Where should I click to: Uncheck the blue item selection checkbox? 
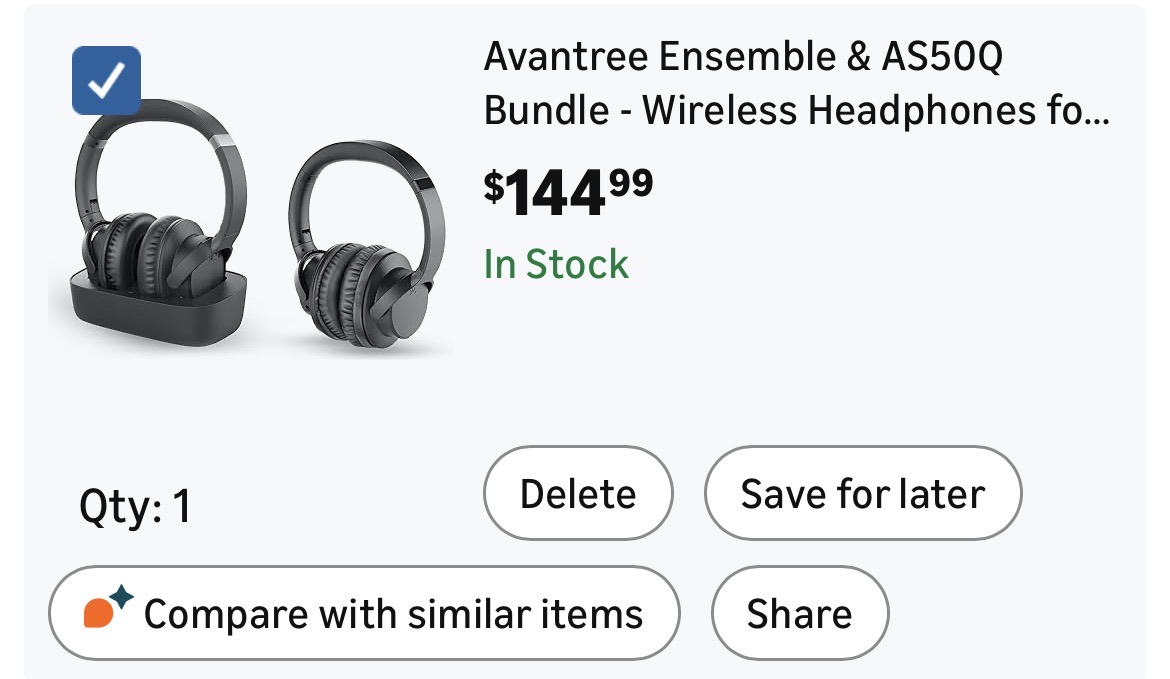pyautogui.click(x=106, y=81)
